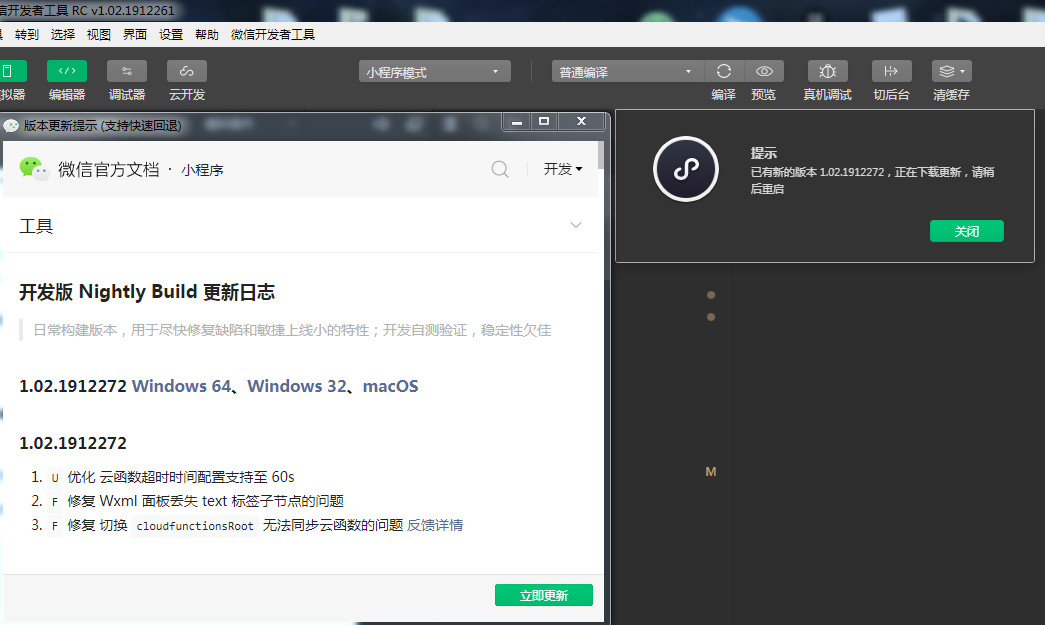Click the WeChat logo in docs header

pyautogui.click(x=33, y=169)
